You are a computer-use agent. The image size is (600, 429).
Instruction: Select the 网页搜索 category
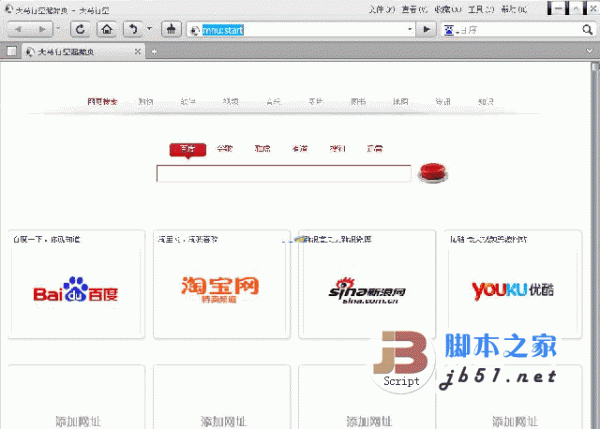102,102
